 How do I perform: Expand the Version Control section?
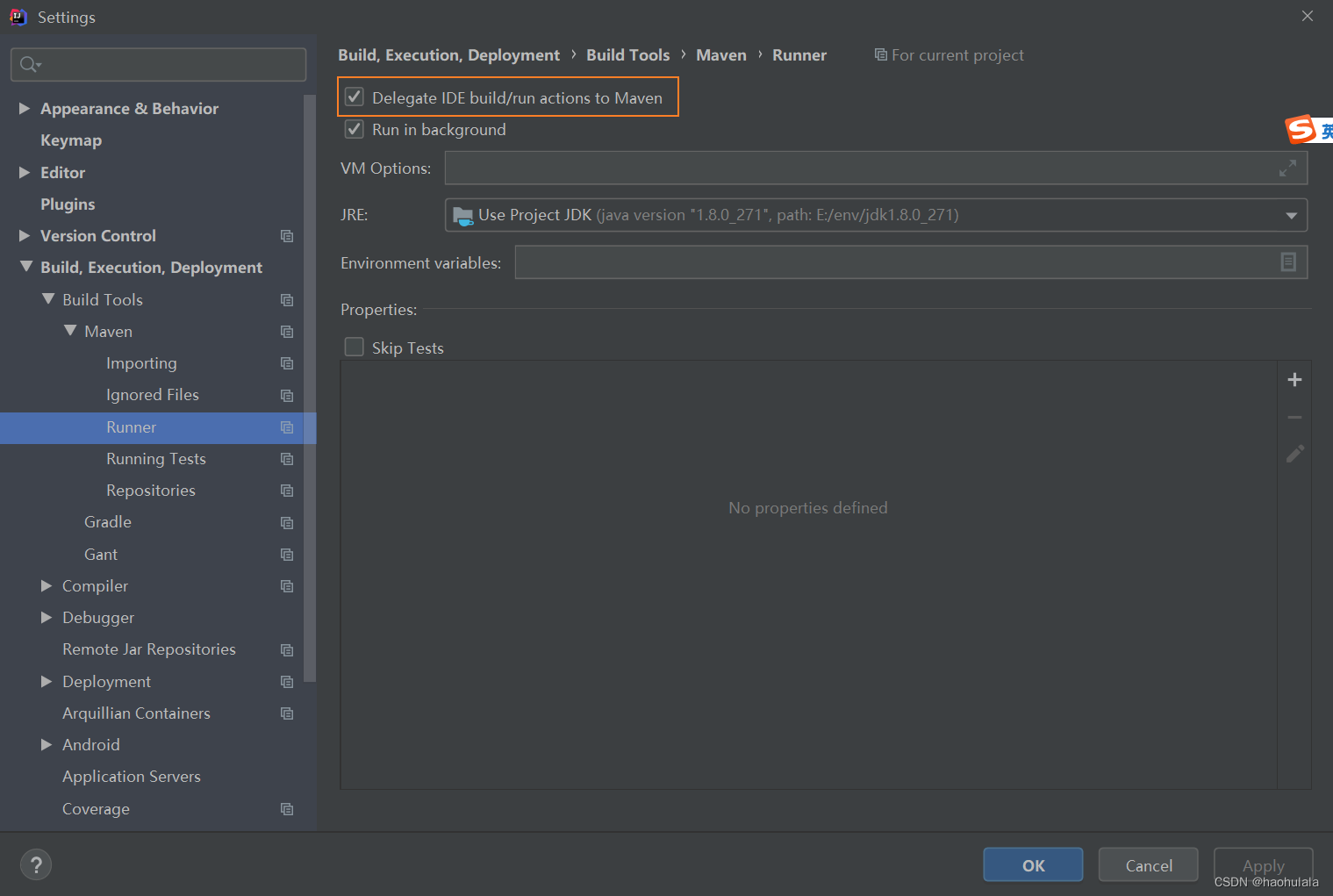[25, 235]
